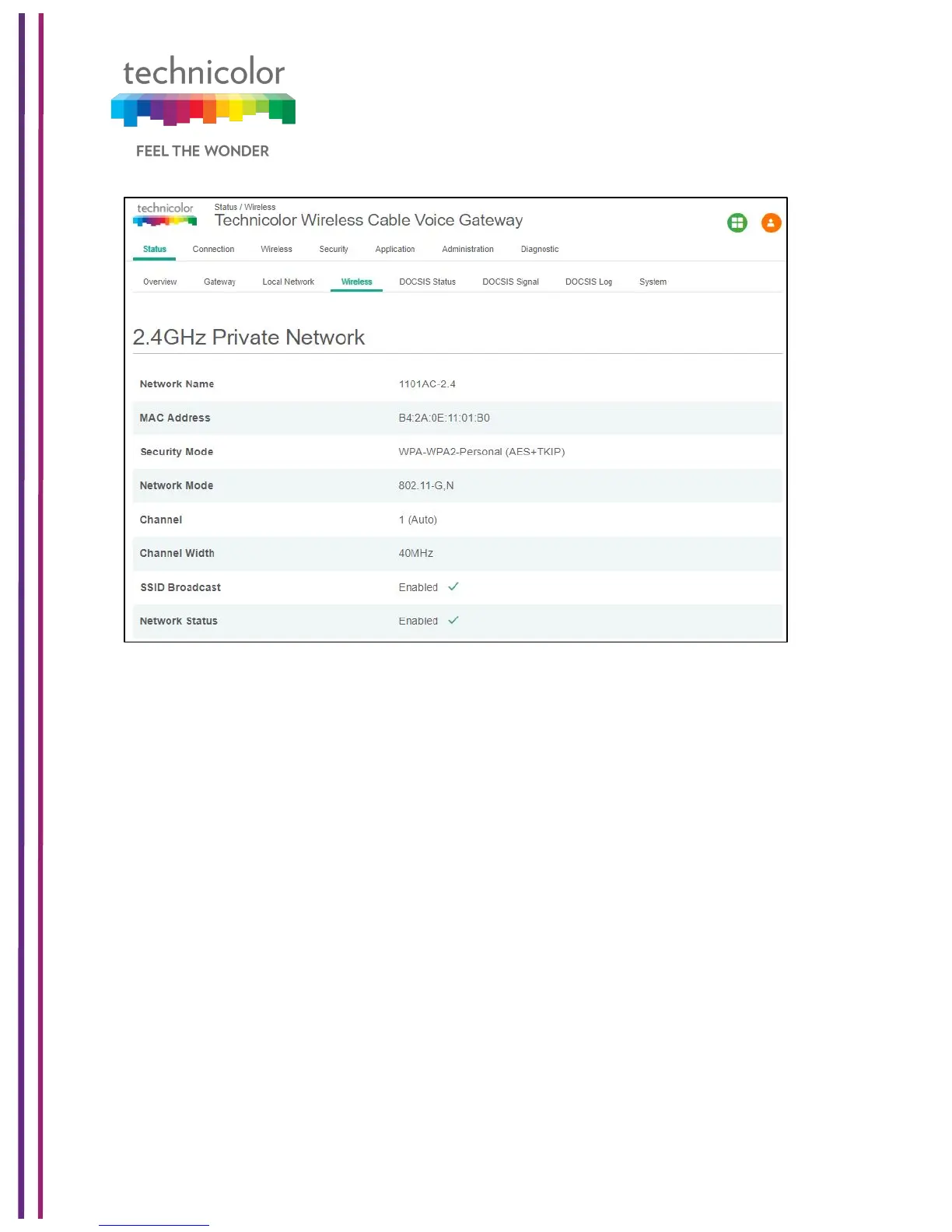
Task: Click the green grid dashboard icon
Action: coord(737,223)
